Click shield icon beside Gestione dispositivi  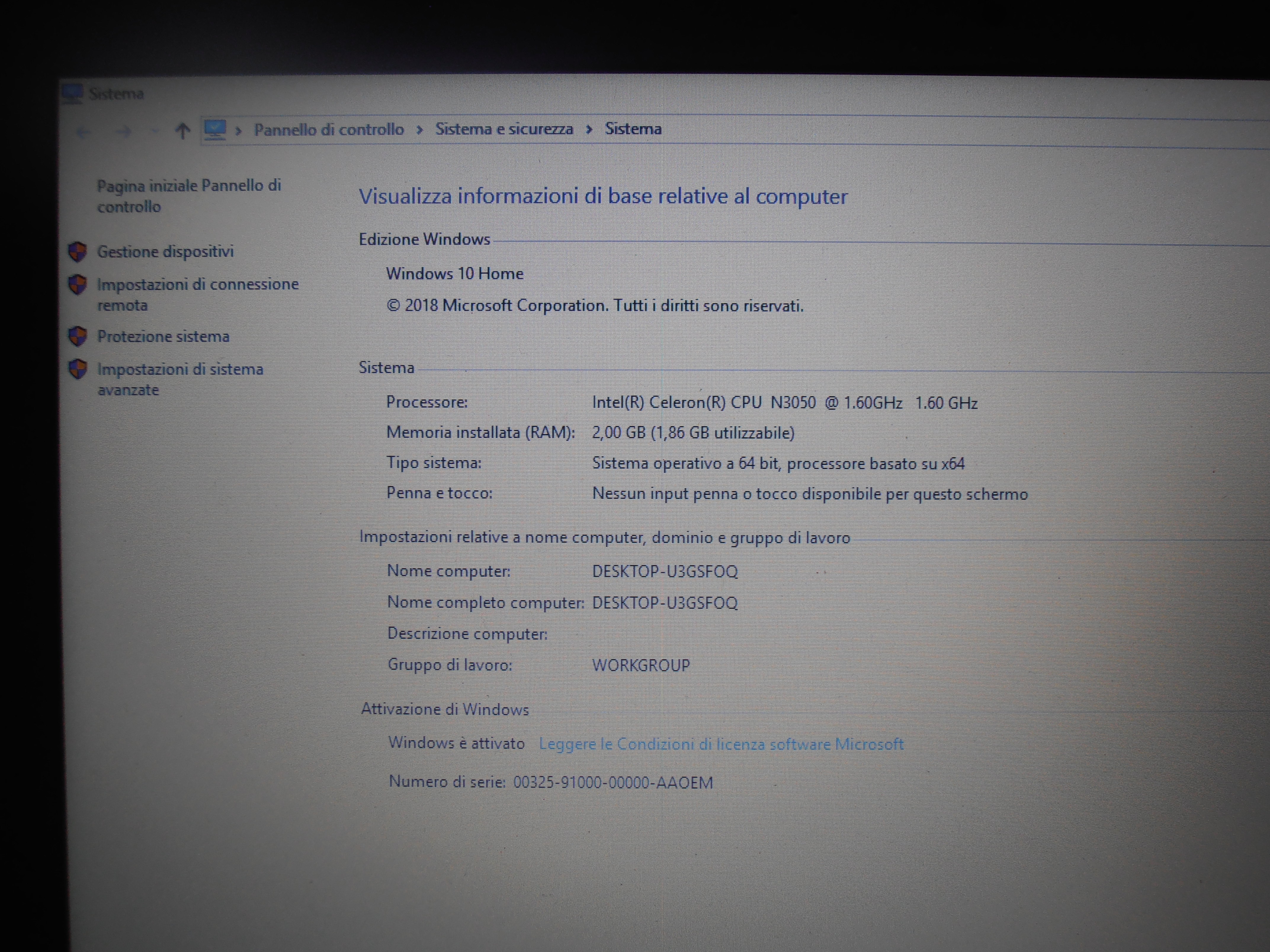[78, 251]
